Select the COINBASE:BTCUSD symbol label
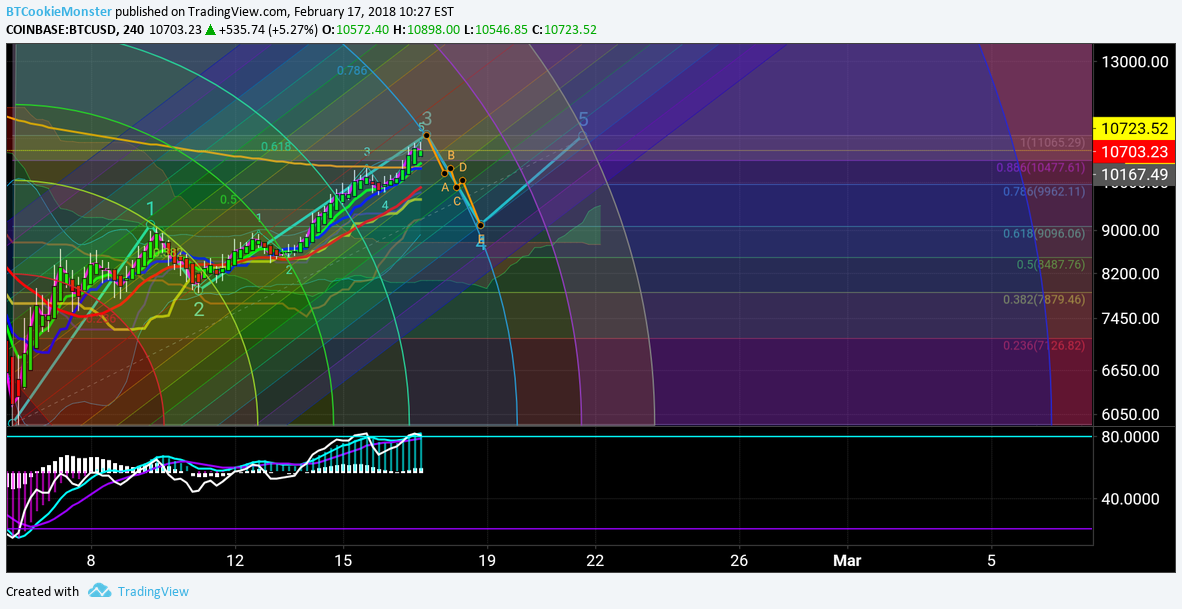Screen dimensions: 1182x609 (x=61, y=29)
